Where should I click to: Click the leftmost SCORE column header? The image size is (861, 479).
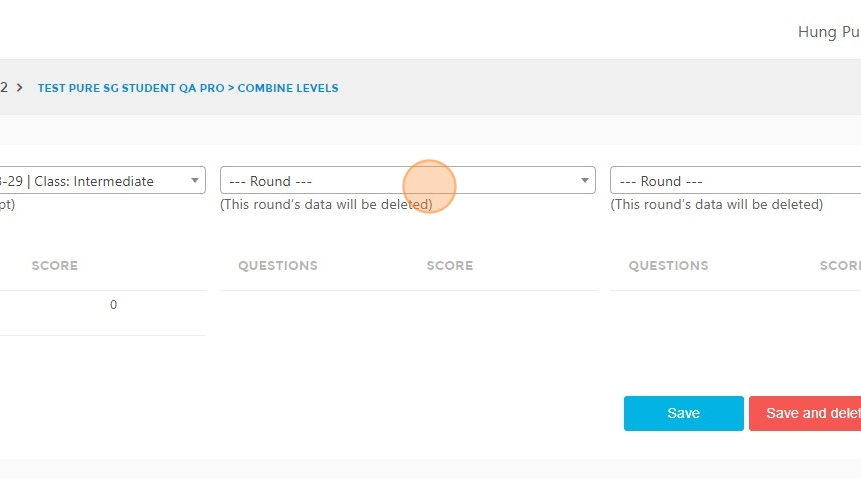pyautogui.click(x=54, y=266)
